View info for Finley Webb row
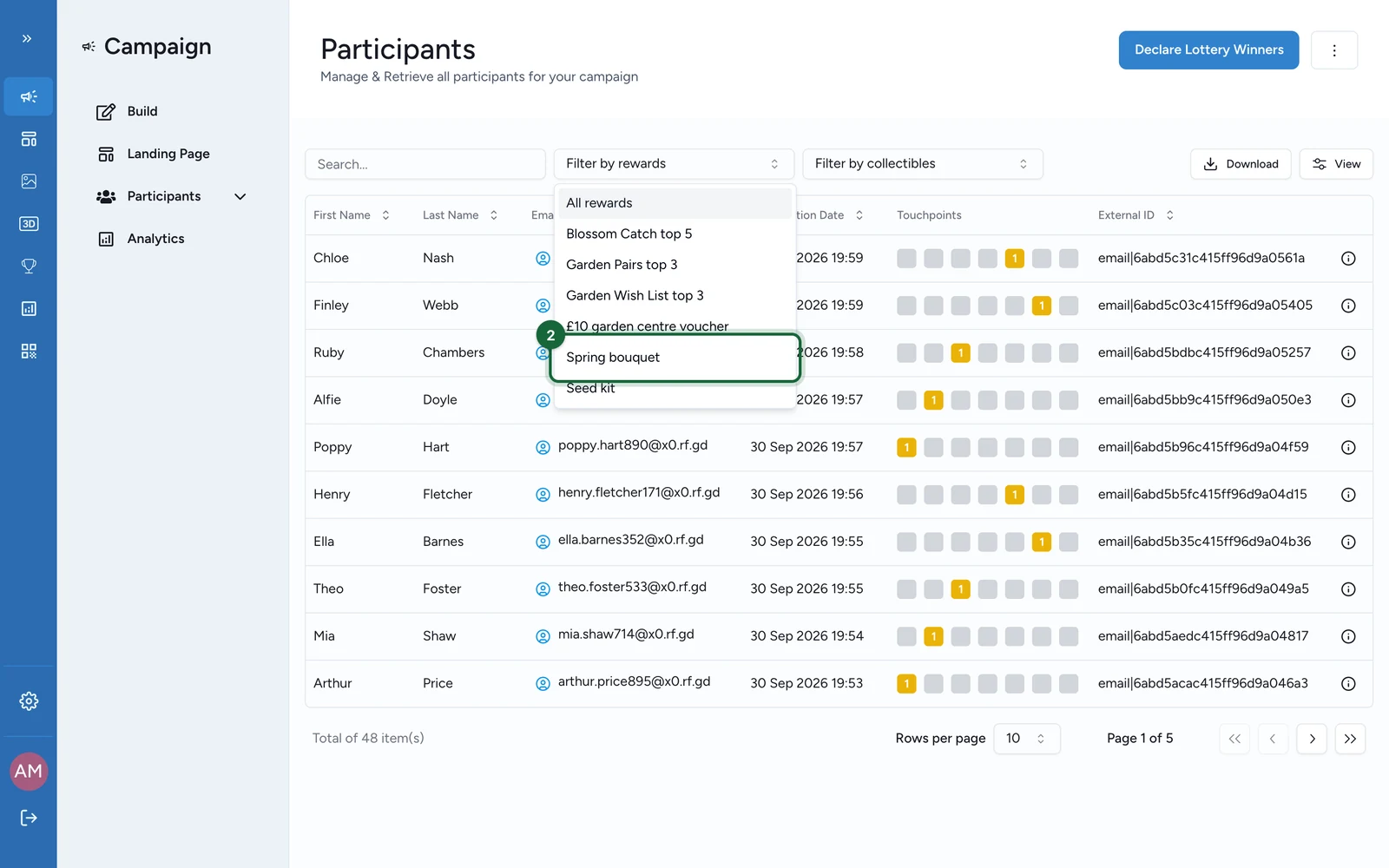 [x=1348, y=306]
